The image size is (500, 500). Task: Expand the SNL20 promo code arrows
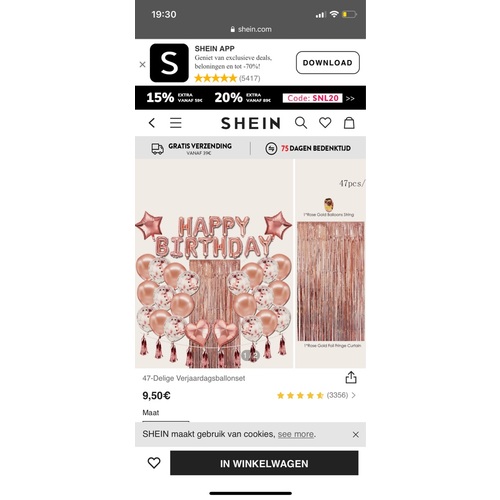[350, 98]
